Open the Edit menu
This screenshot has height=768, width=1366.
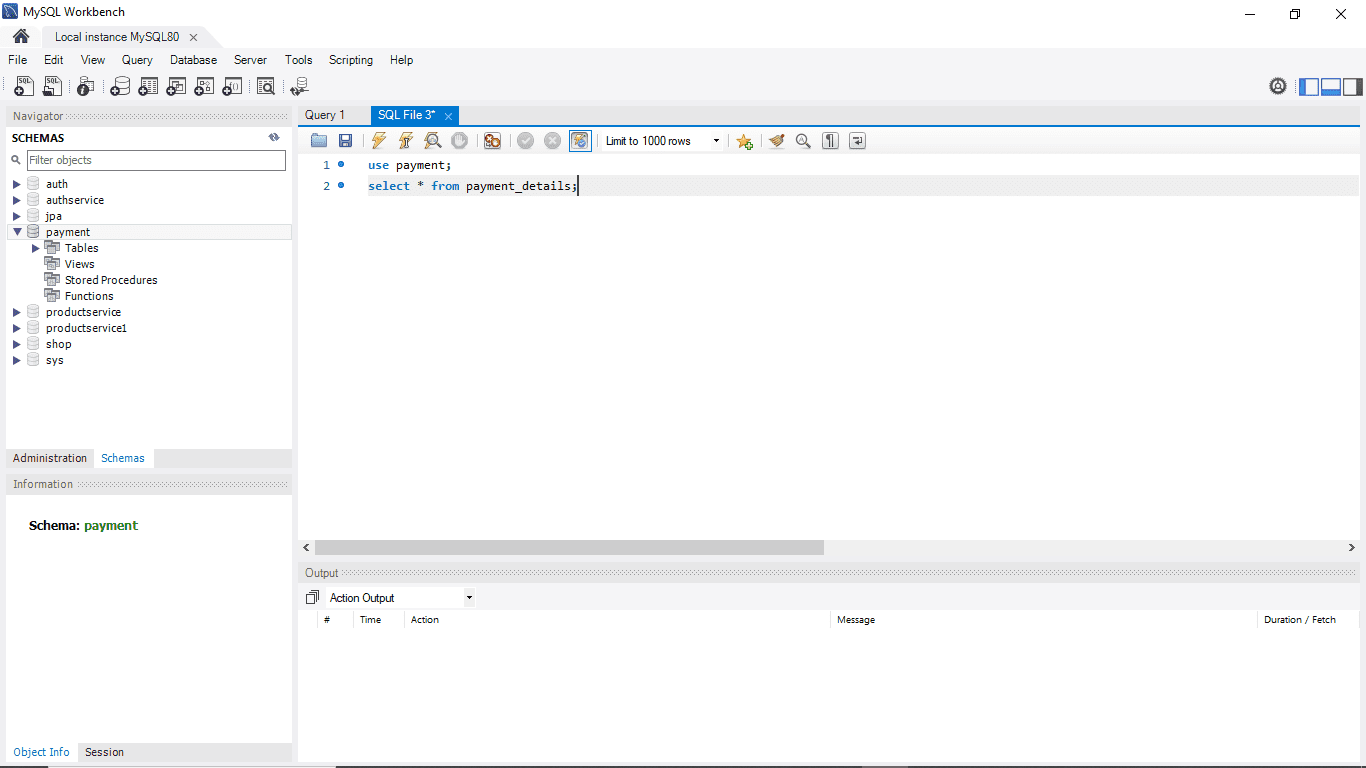[x=54, y=60]
